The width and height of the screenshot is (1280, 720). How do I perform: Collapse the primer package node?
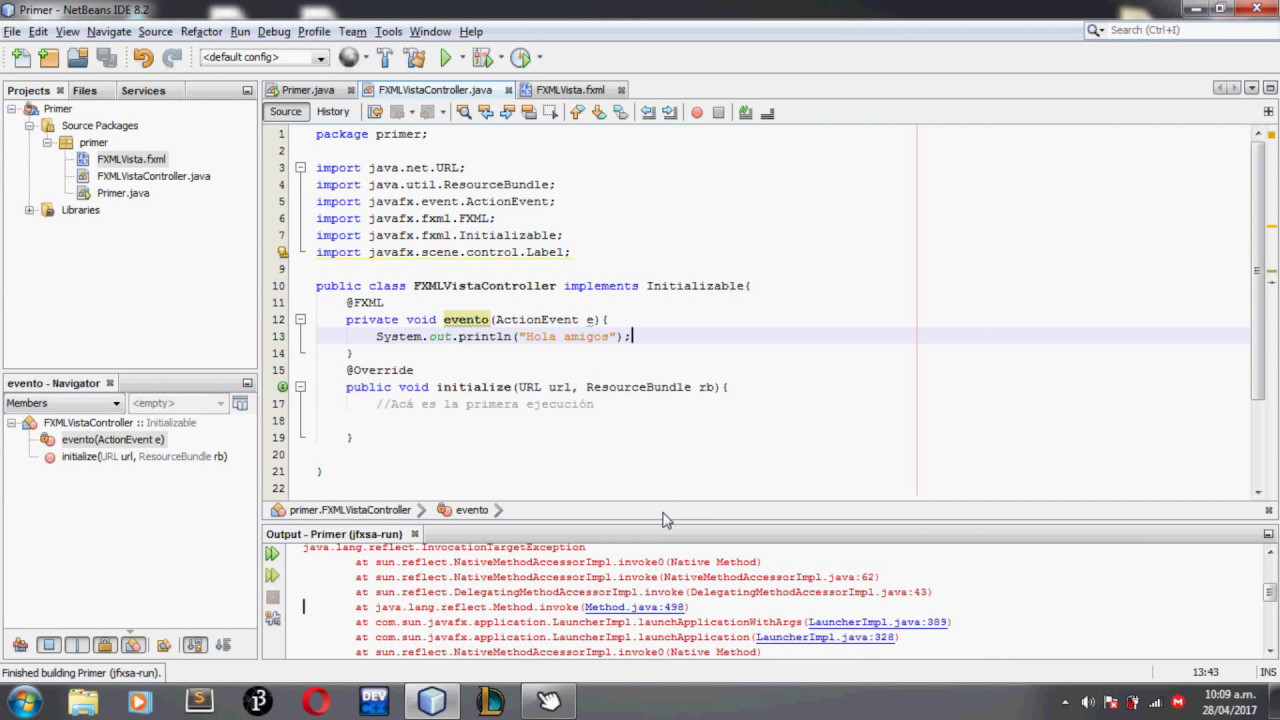coord(48,142)
